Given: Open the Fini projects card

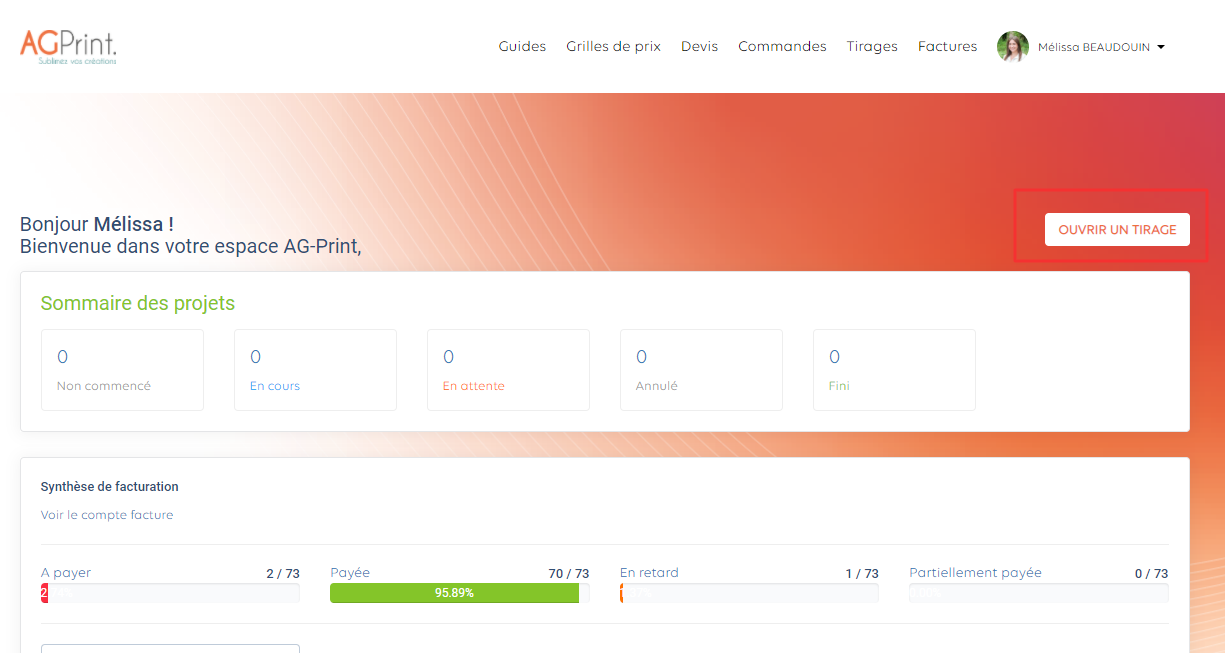Looking at the screenshot, I should pyautogui.click(x=894, y=370).
